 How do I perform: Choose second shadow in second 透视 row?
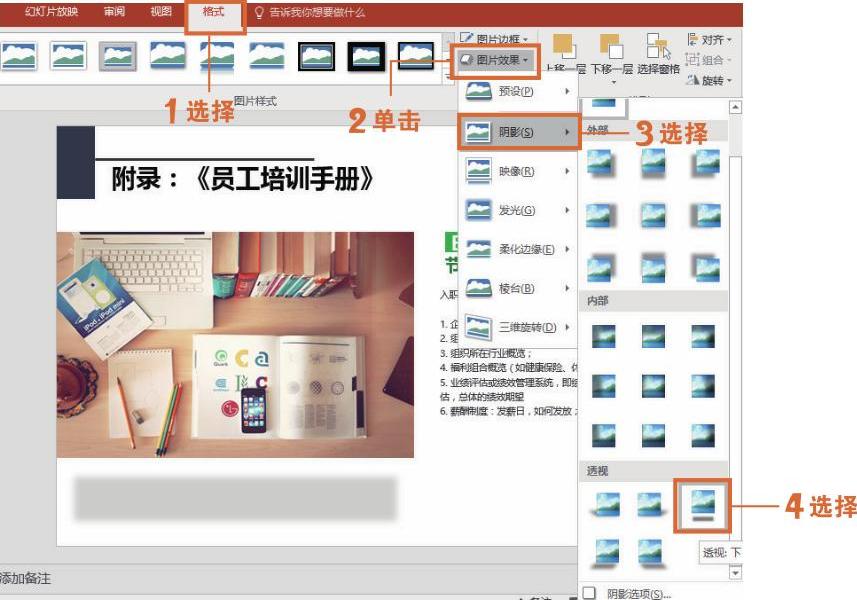[x=650, y=552]
